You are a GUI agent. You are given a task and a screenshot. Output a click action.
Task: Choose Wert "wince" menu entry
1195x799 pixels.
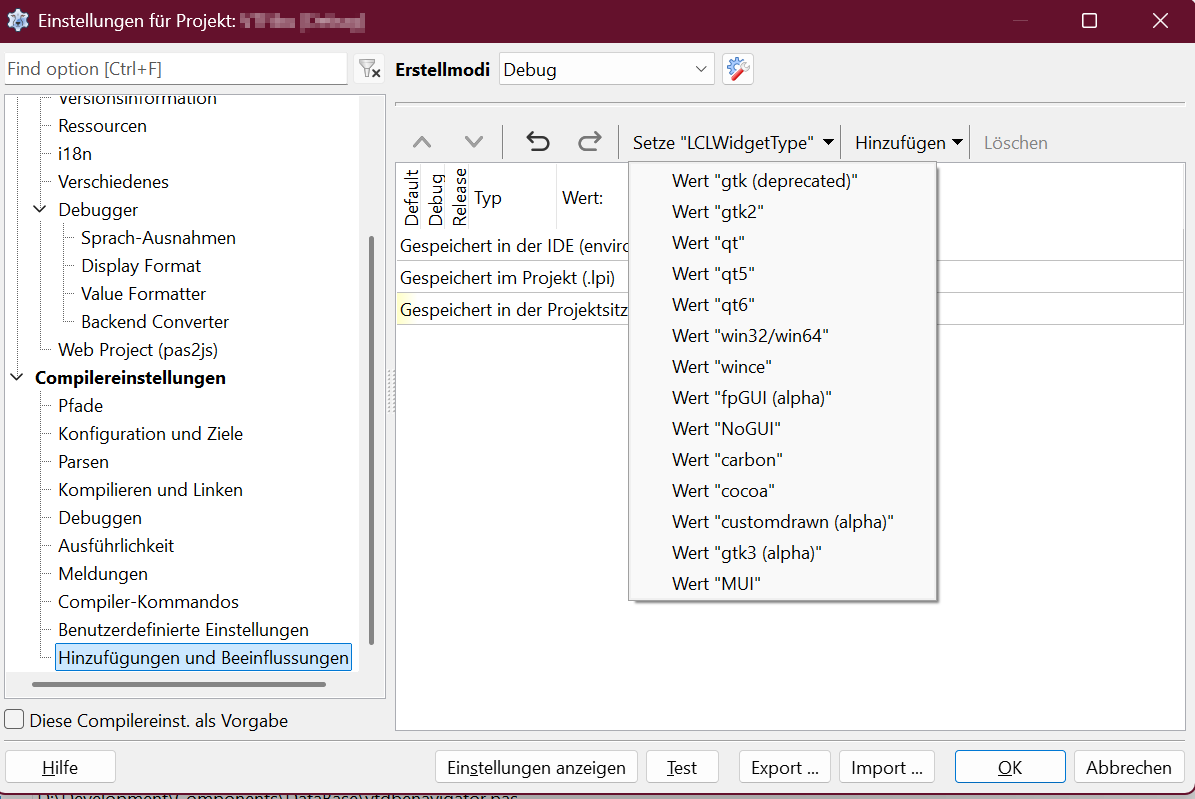coord(783,367)
